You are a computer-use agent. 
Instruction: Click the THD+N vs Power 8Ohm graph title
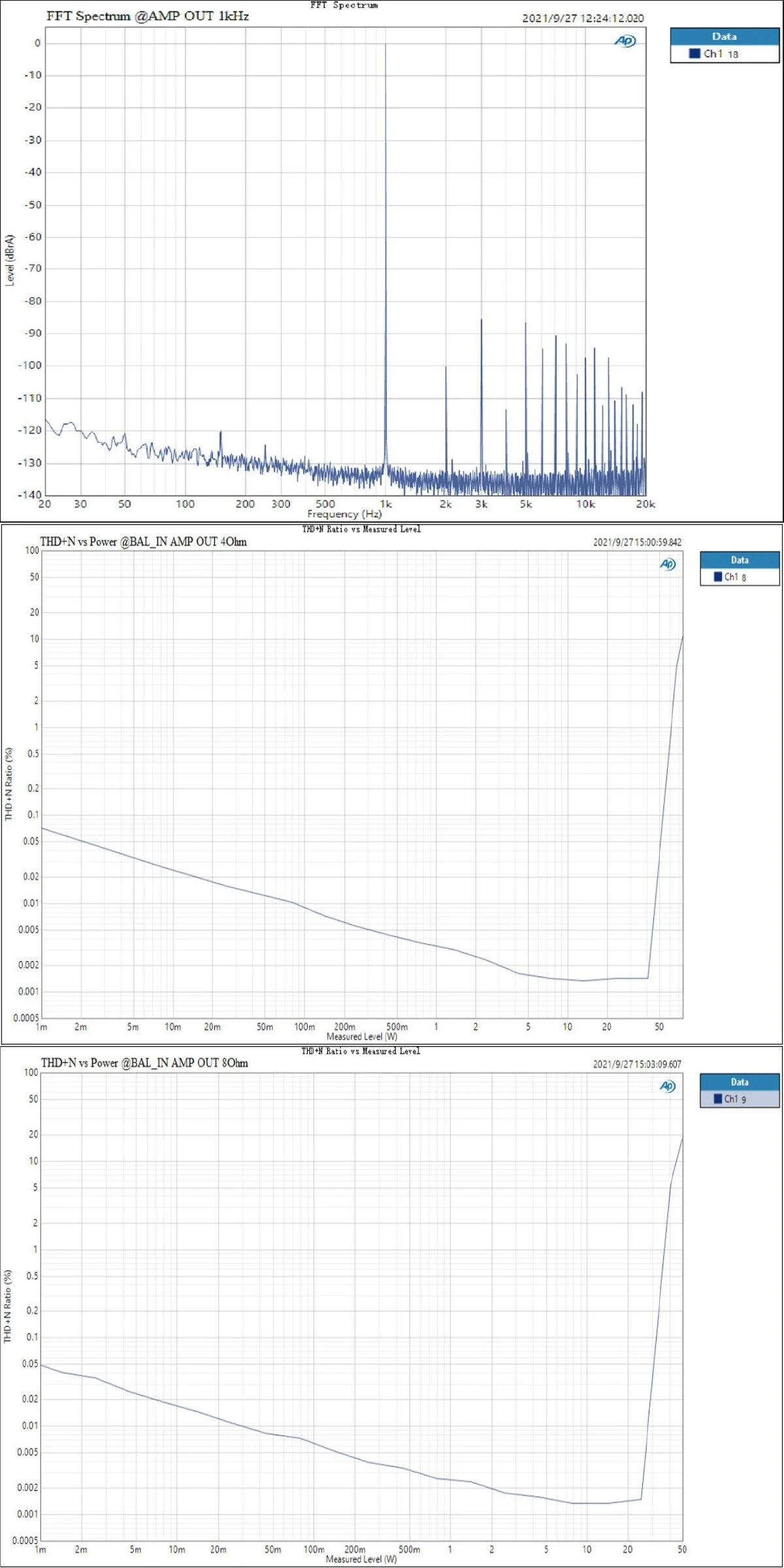[144, 1063]
